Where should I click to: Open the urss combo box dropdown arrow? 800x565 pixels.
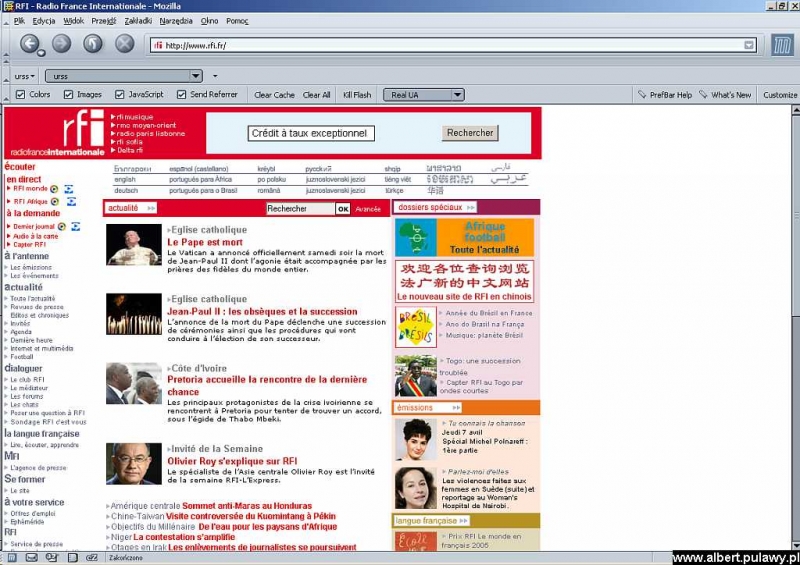(x=195, y=76)
